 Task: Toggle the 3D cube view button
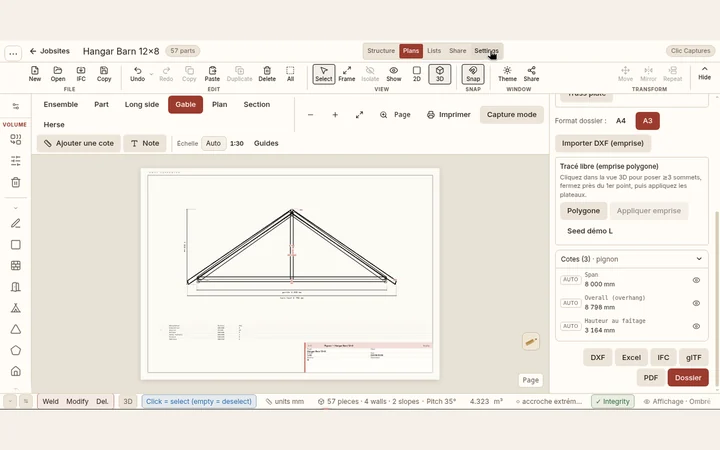[439, 74]
